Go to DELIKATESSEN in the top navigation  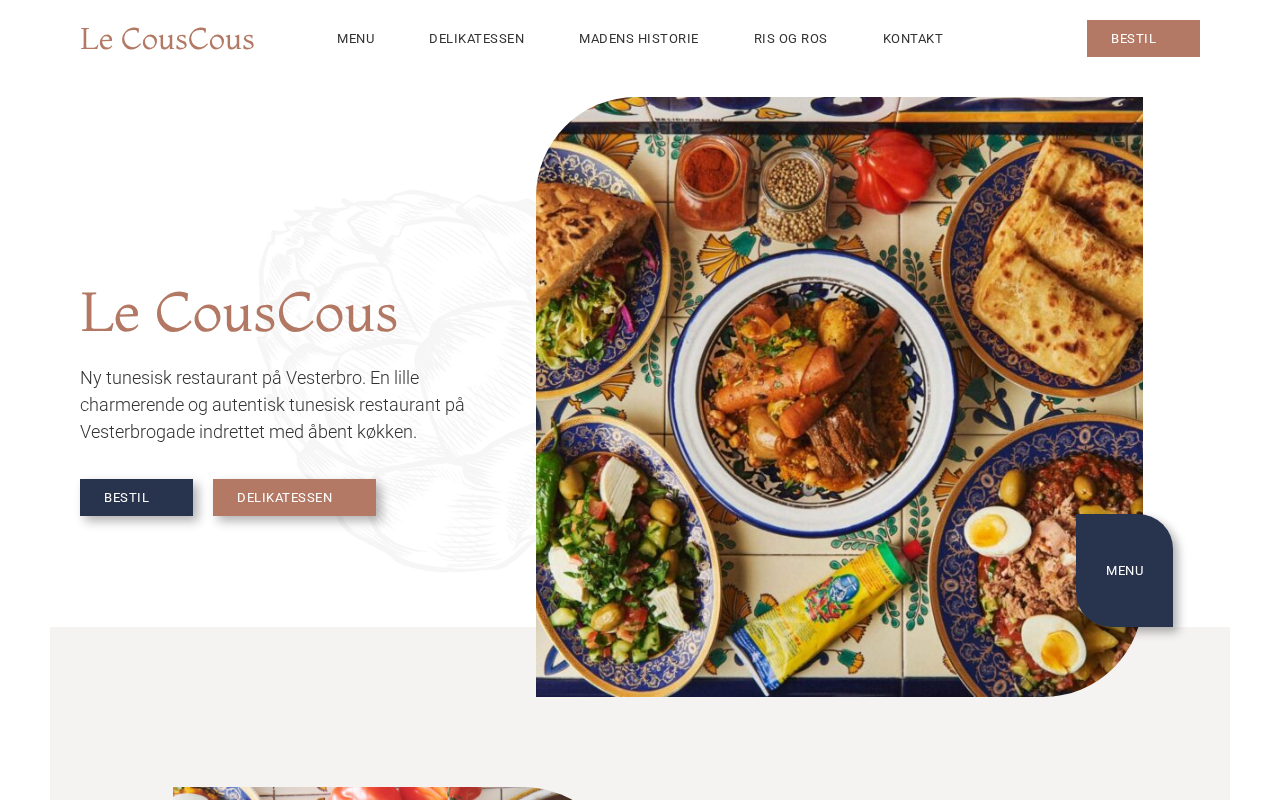(477, 39)
